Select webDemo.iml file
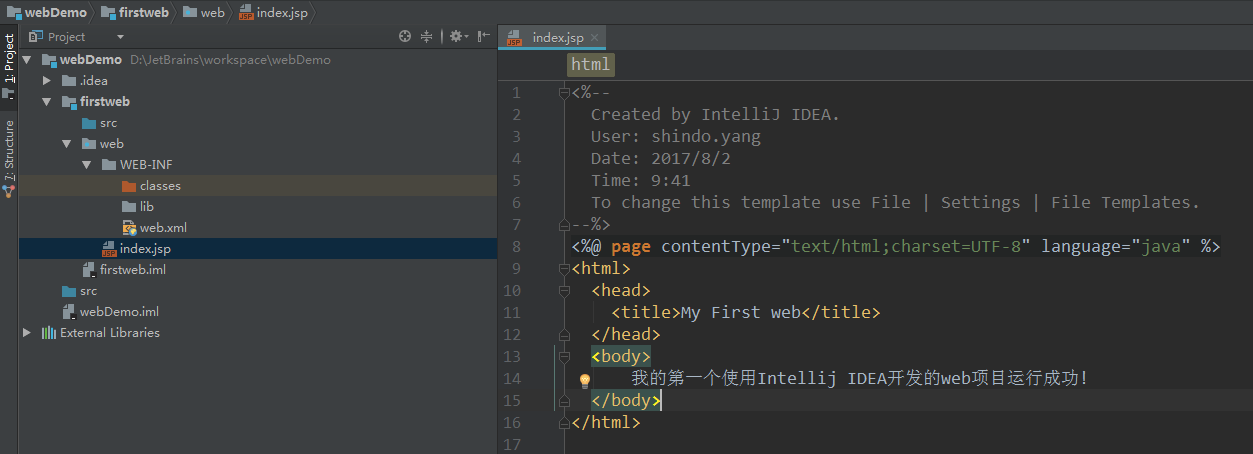The width and height of the screenshot is (1253, 454). click(119, 312)
